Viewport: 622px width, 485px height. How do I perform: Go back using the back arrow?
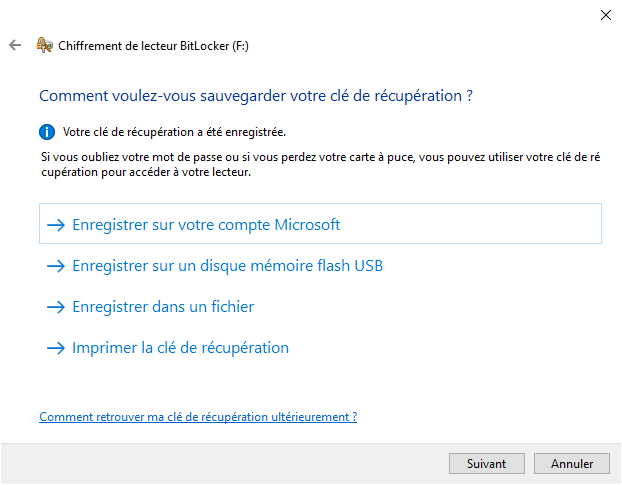15,45
